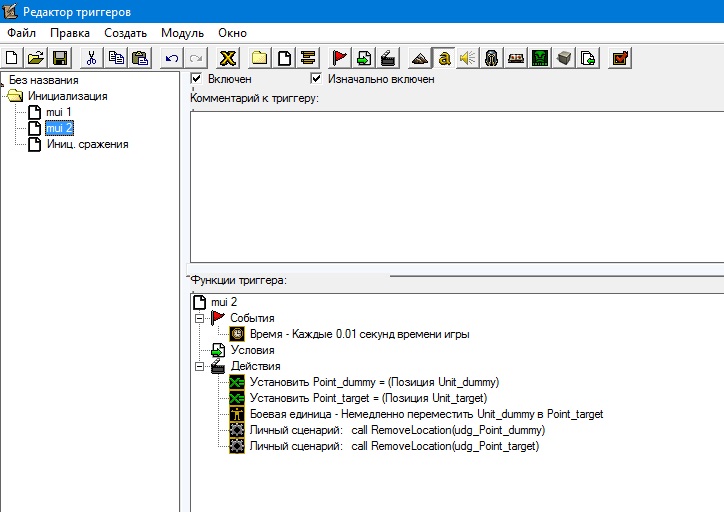The height and width of the screenshot is (512, 724).
Task: Open the 'Правка' menu
Action: click(x=70, y=33)
